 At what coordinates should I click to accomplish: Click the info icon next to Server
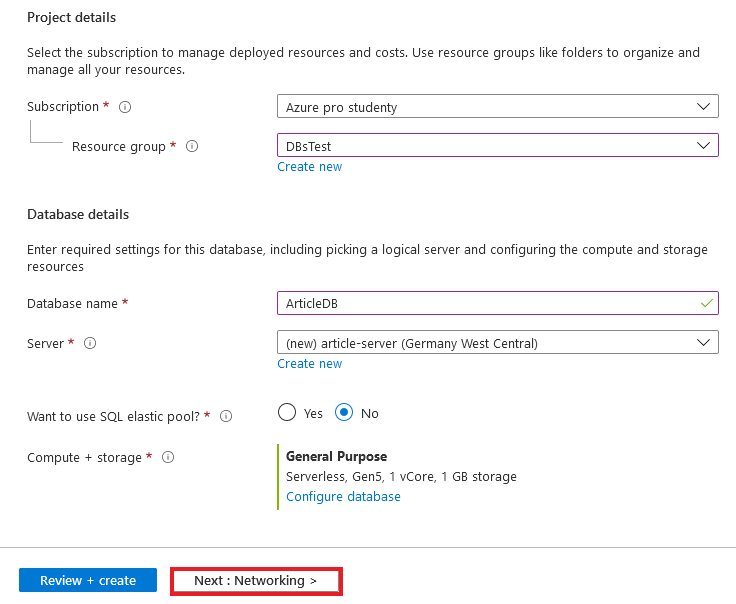pyautogui.click(x=90, y=343)
